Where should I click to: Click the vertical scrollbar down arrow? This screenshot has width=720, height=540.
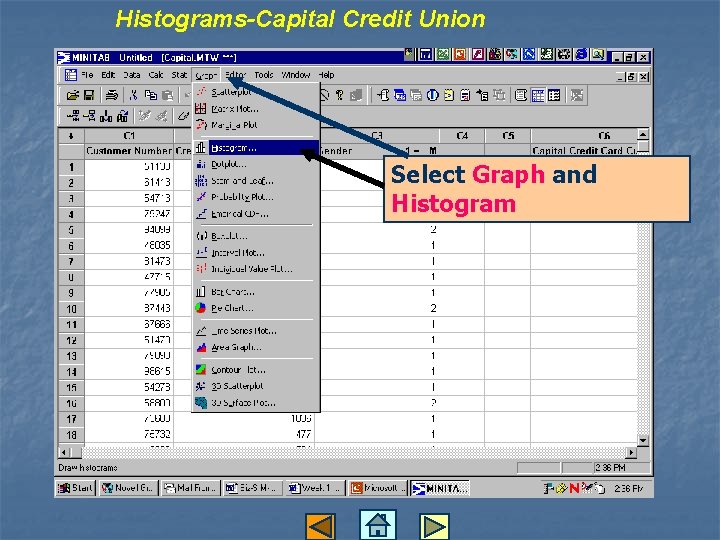point(643,440)
